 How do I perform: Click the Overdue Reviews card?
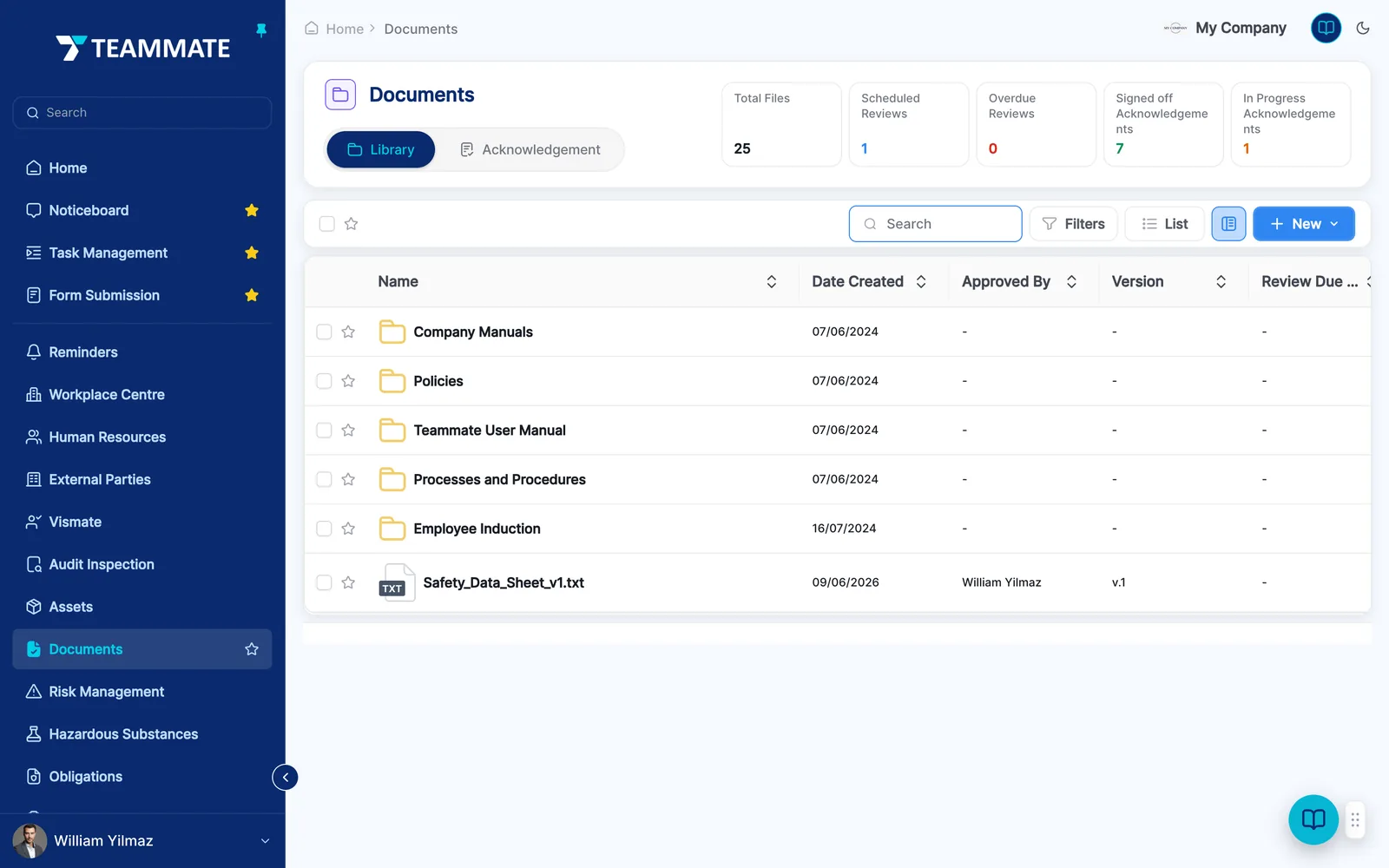tap(1036, 124)
